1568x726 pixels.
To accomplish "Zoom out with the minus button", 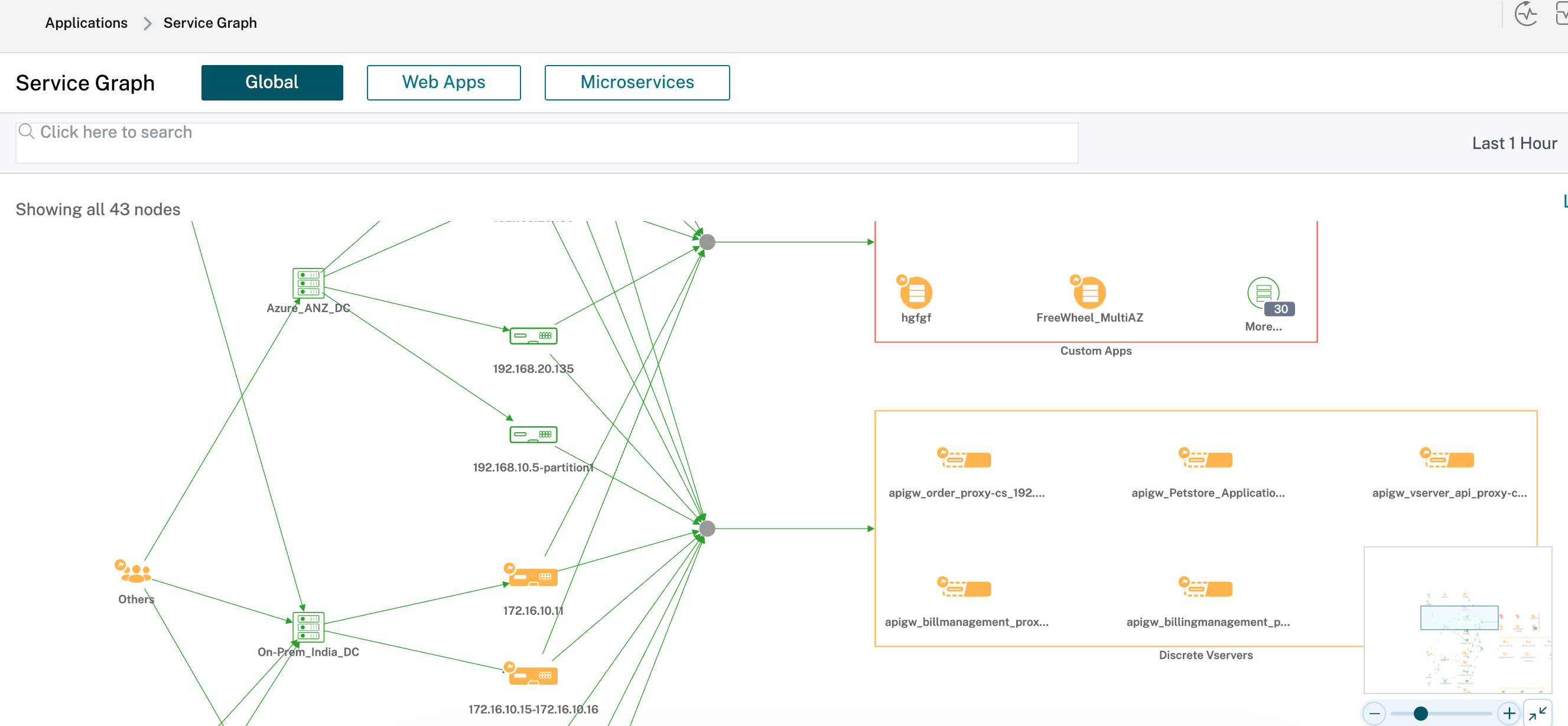I will 1374,713.
